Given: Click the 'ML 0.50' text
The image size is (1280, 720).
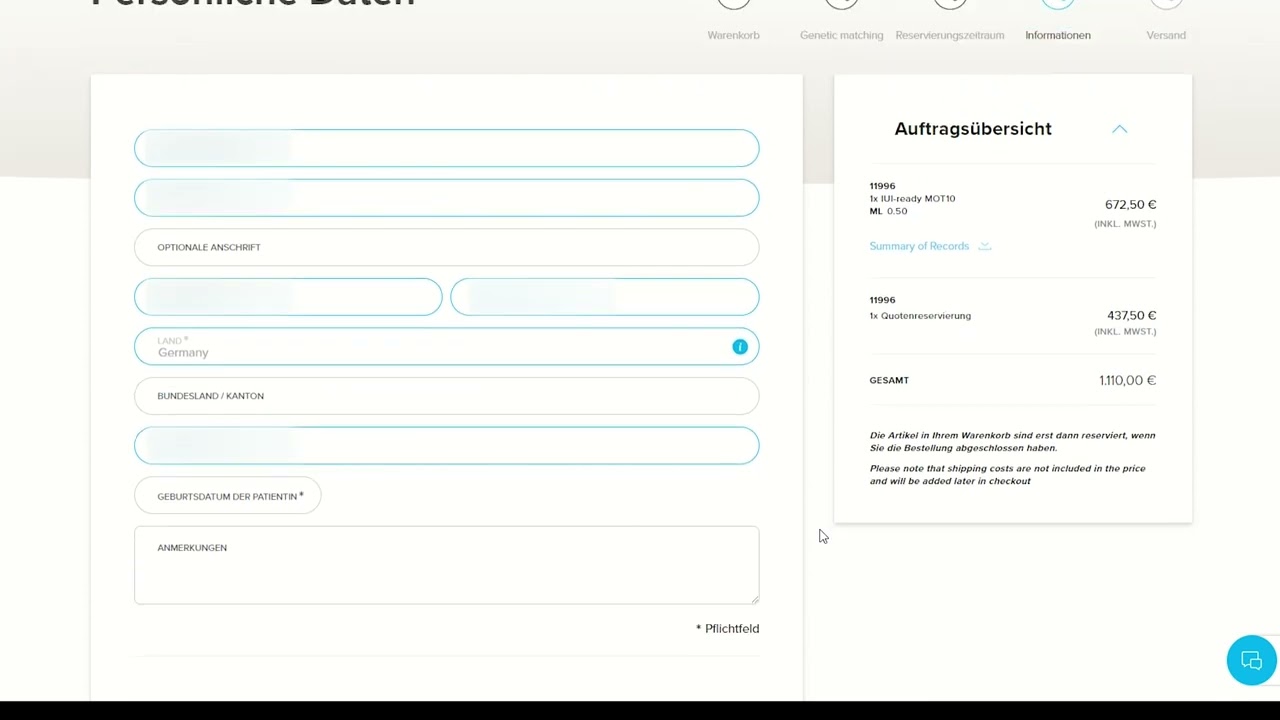Looking at the screenshot, I should pyautogui.click(x=888, y=212).
